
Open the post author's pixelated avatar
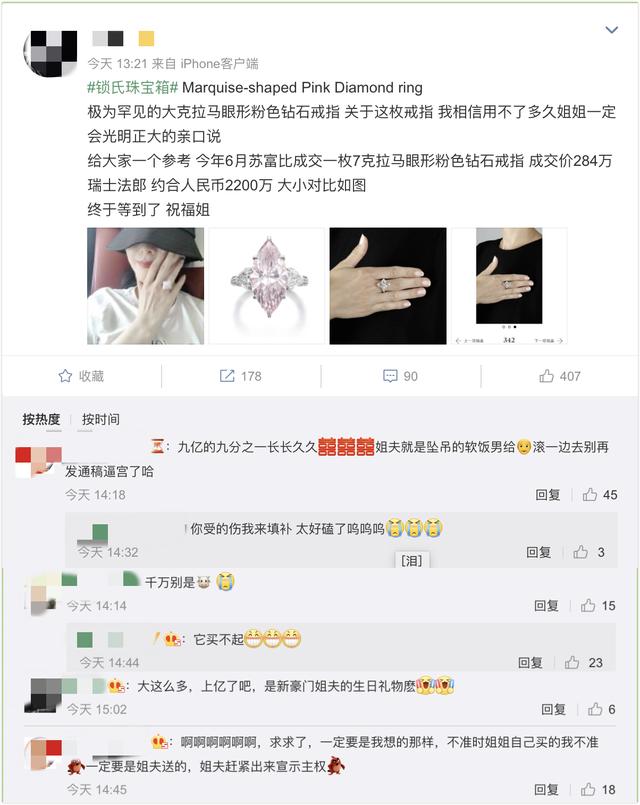pos(50,54)
